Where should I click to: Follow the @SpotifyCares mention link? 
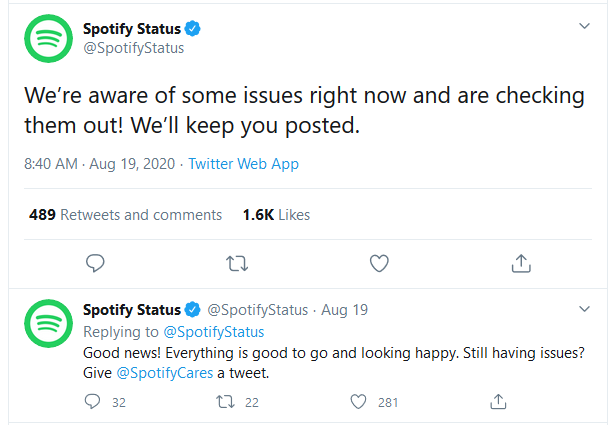click(165, 373)
